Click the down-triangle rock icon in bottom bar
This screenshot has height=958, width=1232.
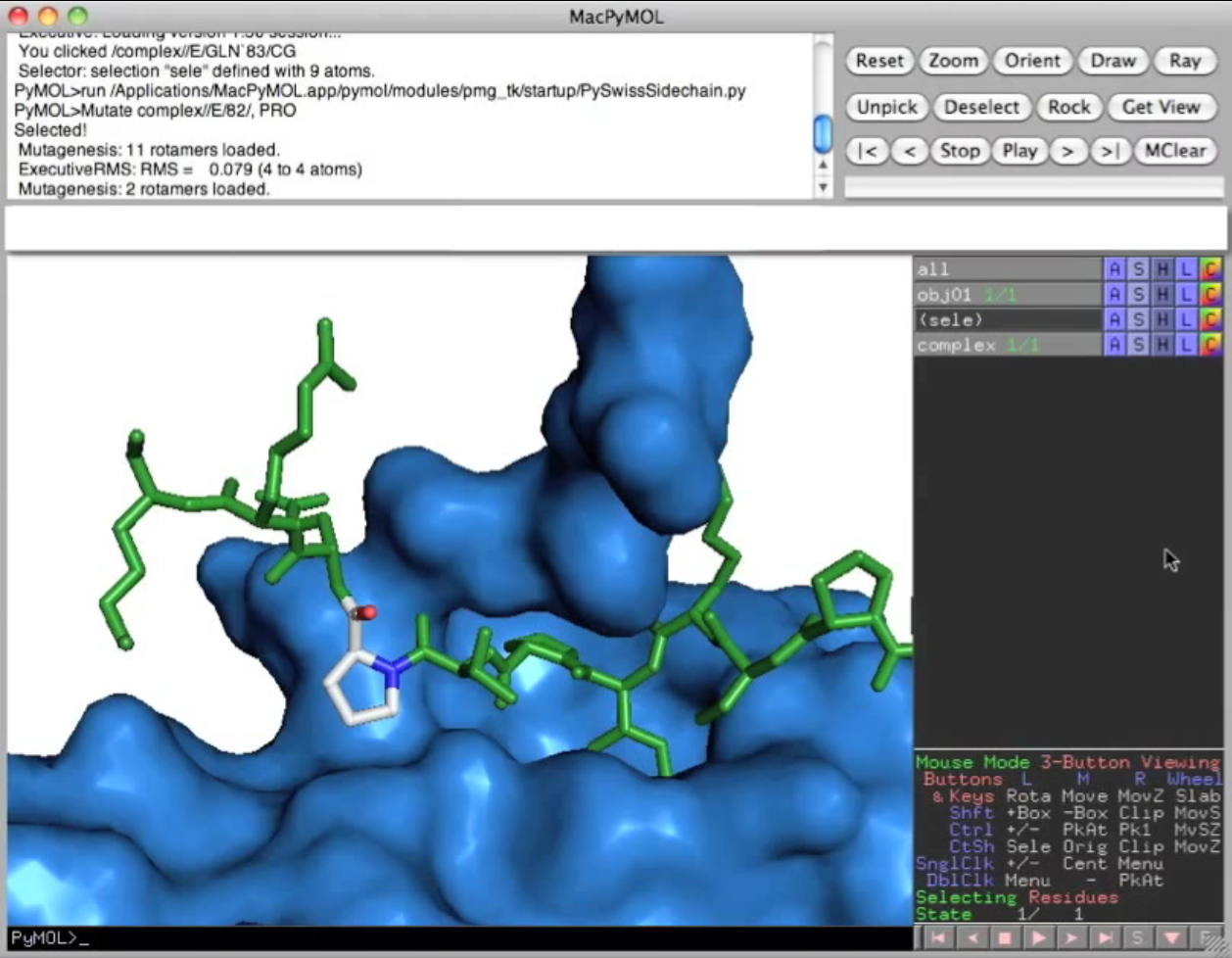pyautogui.click(x=1171, y=938)
